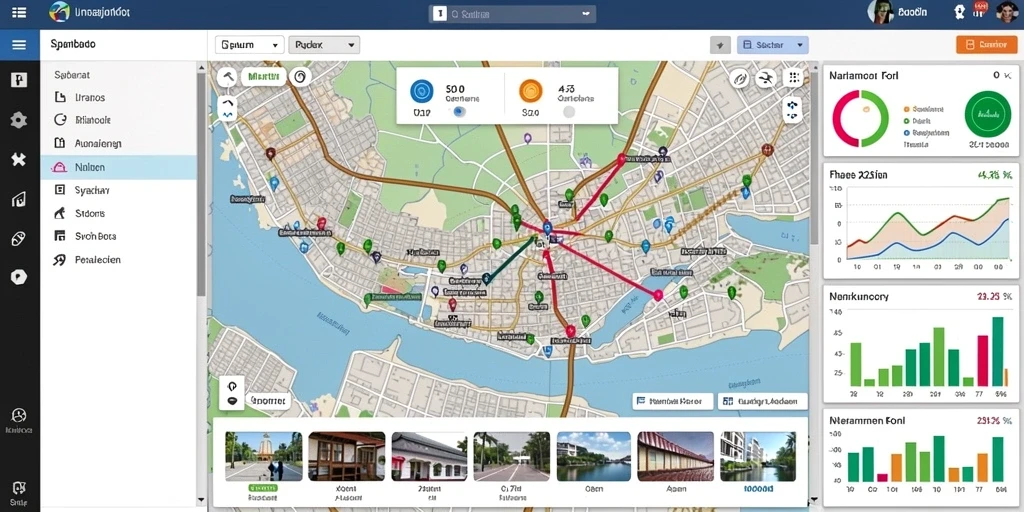Click the link chain icon on map
The image size is (1024, 512).
(x=739, y=78)
